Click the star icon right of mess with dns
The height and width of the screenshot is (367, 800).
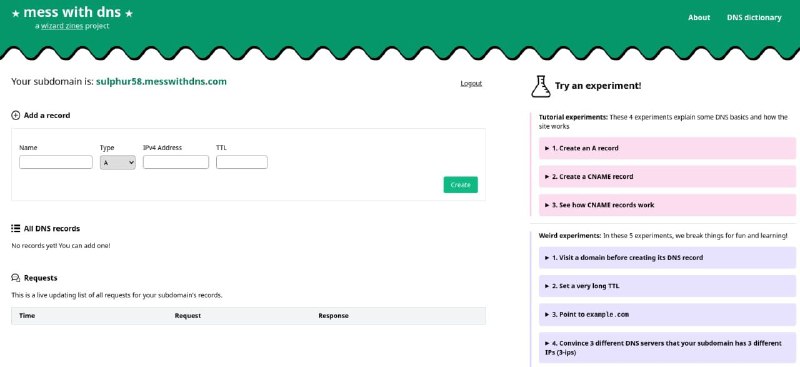[129, 13]
